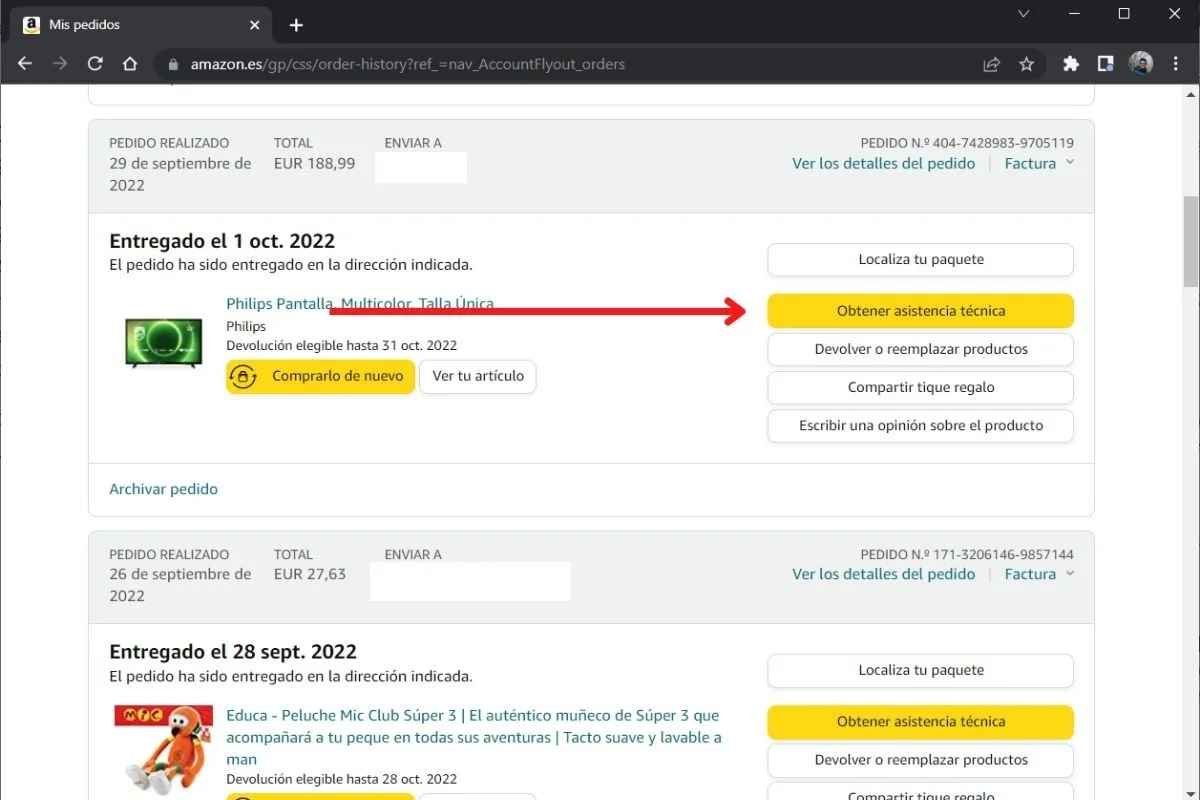Open a new browser tab
Screen dimensions: 1200x800
[296, 25]
